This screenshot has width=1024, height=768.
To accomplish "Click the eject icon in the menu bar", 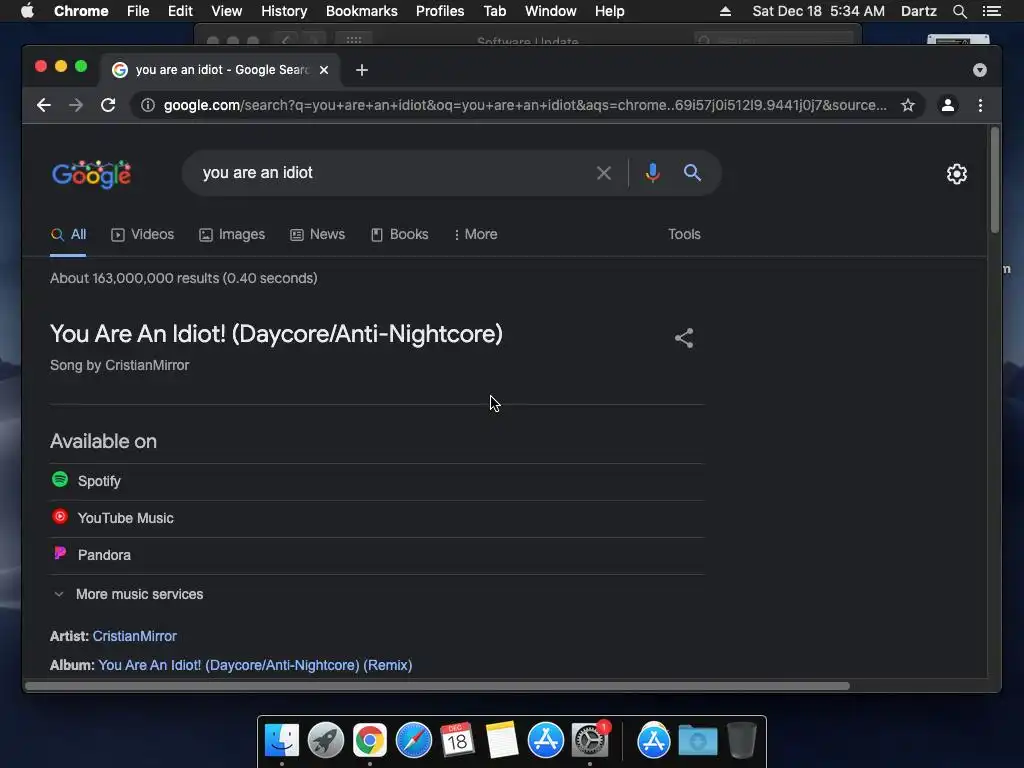I will click(x=725, y=11).
